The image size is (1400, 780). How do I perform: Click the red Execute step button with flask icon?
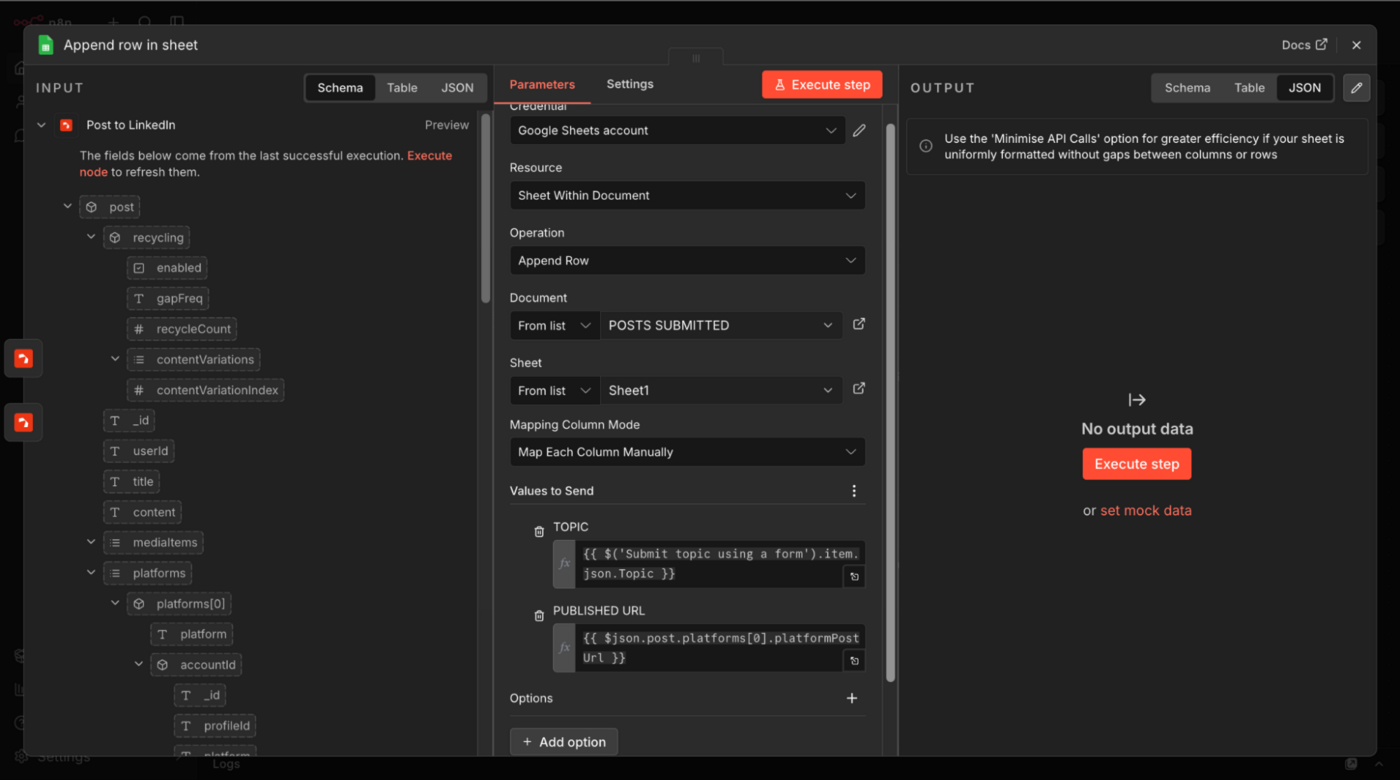click(822, 85)
